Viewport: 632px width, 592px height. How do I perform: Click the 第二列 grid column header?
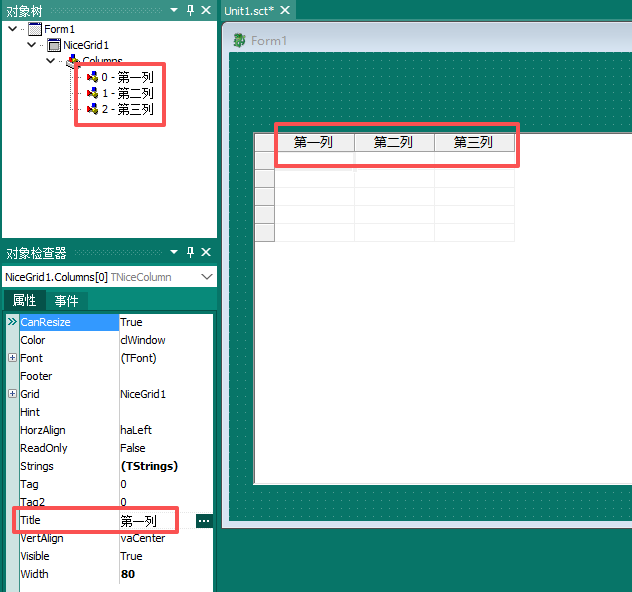coord(394,142)
